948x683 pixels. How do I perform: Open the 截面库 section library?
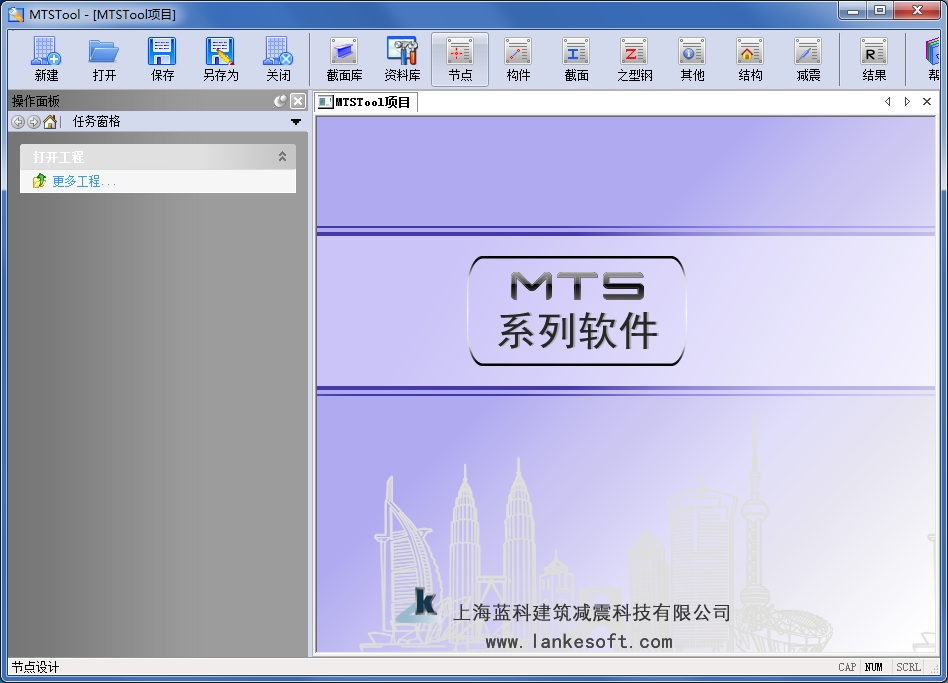(x=343, y=58)
